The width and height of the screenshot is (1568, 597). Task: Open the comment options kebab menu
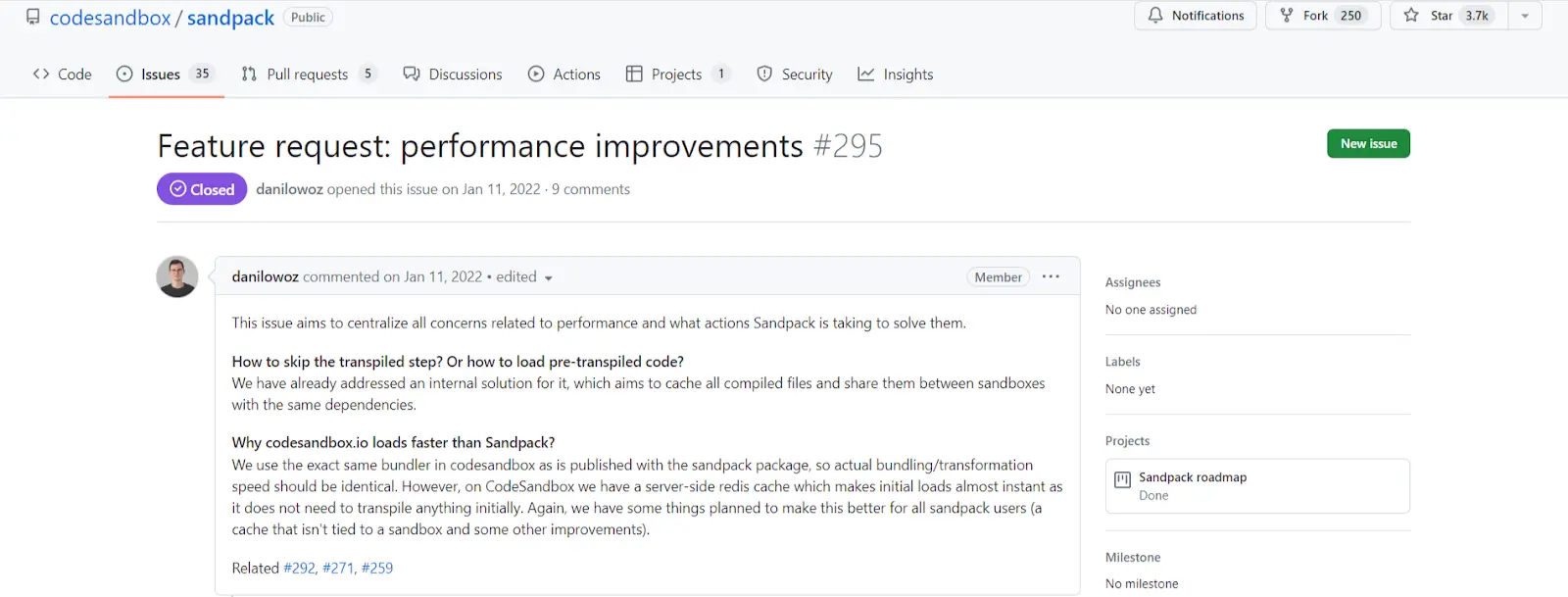(1051, 276)
